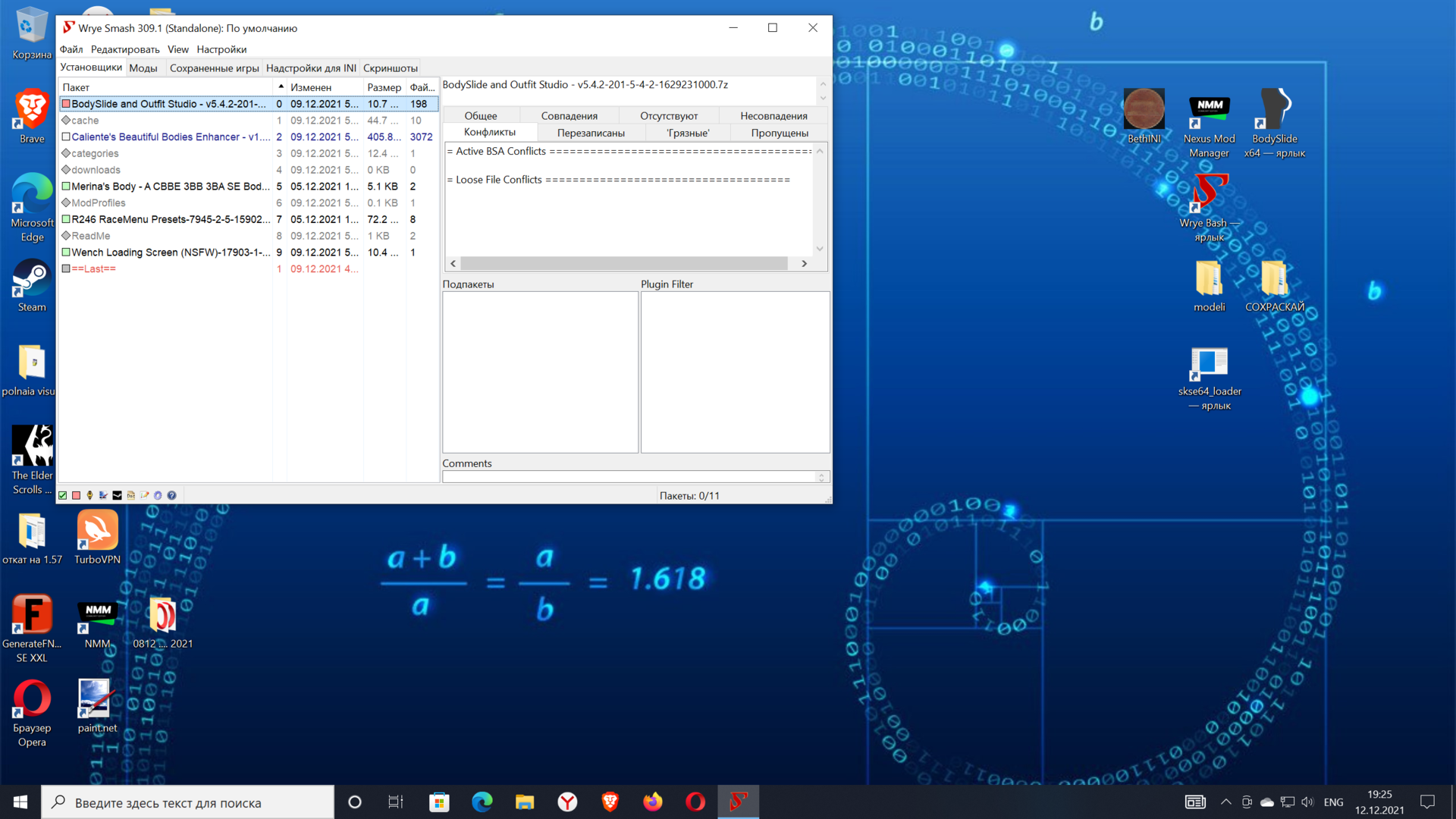Click the pink square status bar icon
Screen dimensions: 1456x819
click(x=76, y=495)
